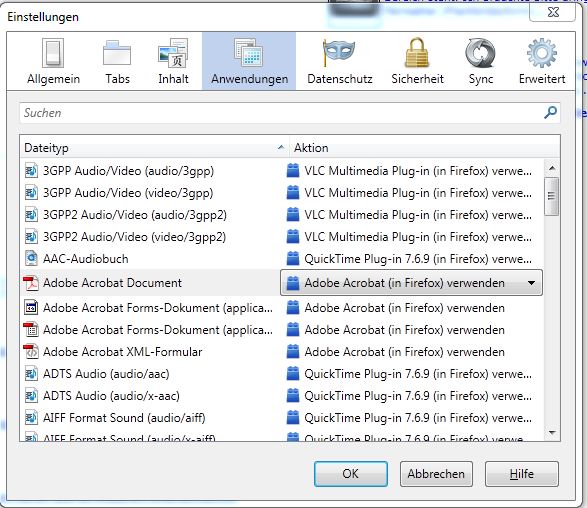Open Adobe Acrobat Document action dropdown
This screenshot has height=508, width=587.
411,283
